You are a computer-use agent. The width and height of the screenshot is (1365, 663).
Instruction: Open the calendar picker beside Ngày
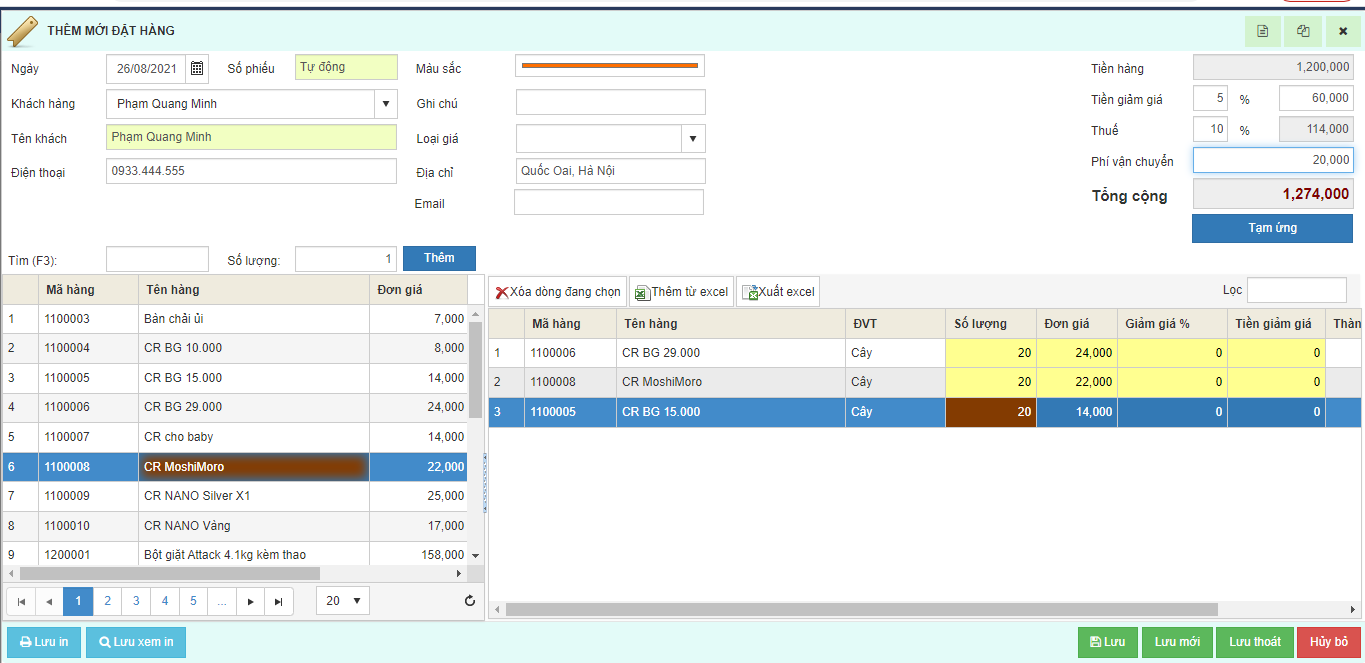[x=197, y=68]
